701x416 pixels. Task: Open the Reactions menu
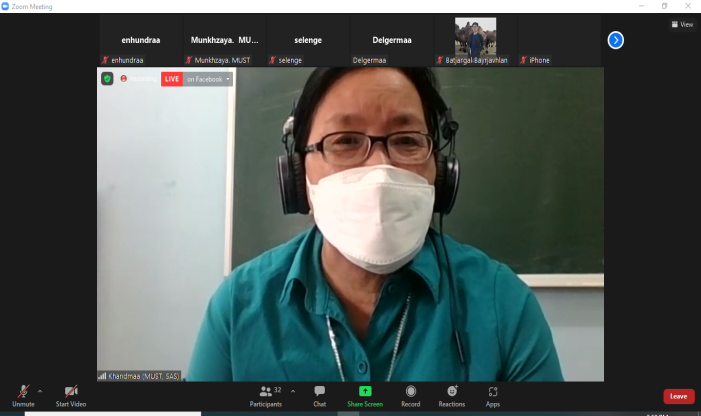(x=452, y=396)
